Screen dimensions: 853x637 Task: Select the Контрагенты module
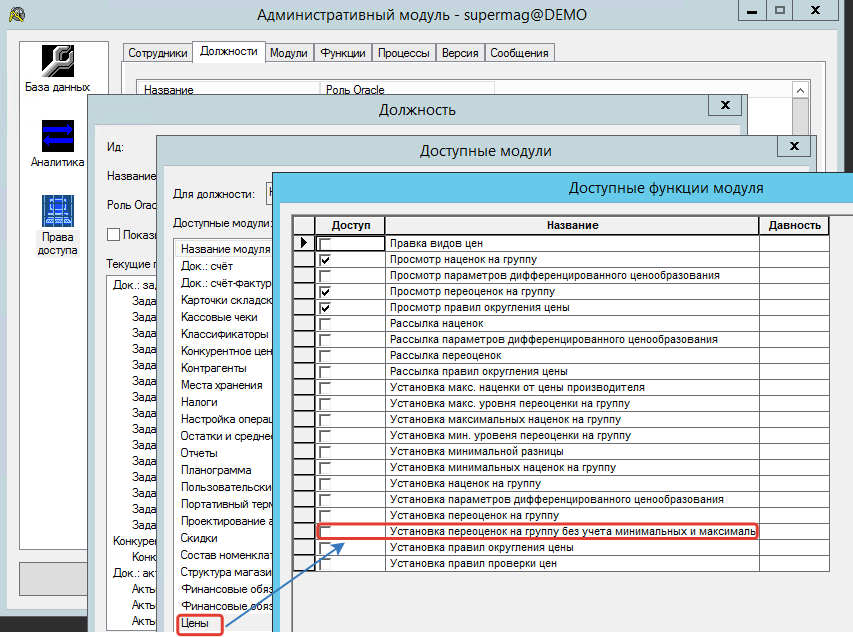pyautogui.click(x=214, y=368)
